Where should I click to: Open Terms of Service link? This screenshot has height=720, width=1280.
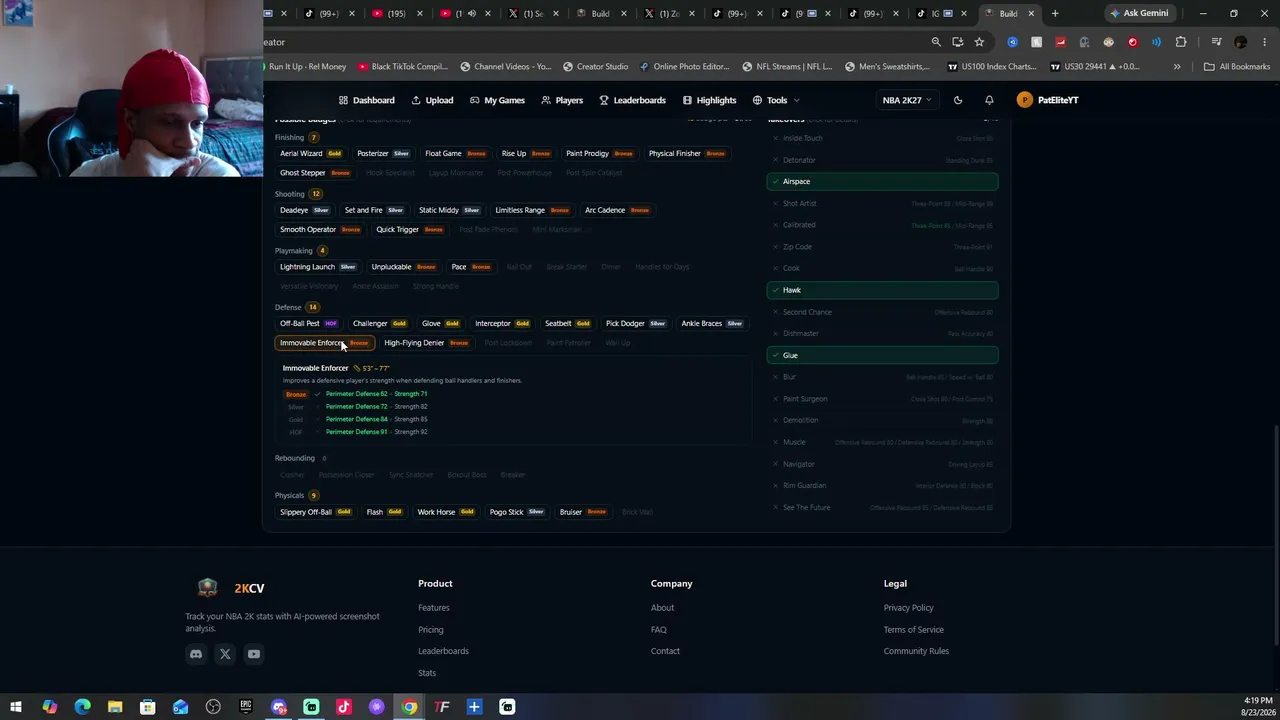(x=914, y=630)
